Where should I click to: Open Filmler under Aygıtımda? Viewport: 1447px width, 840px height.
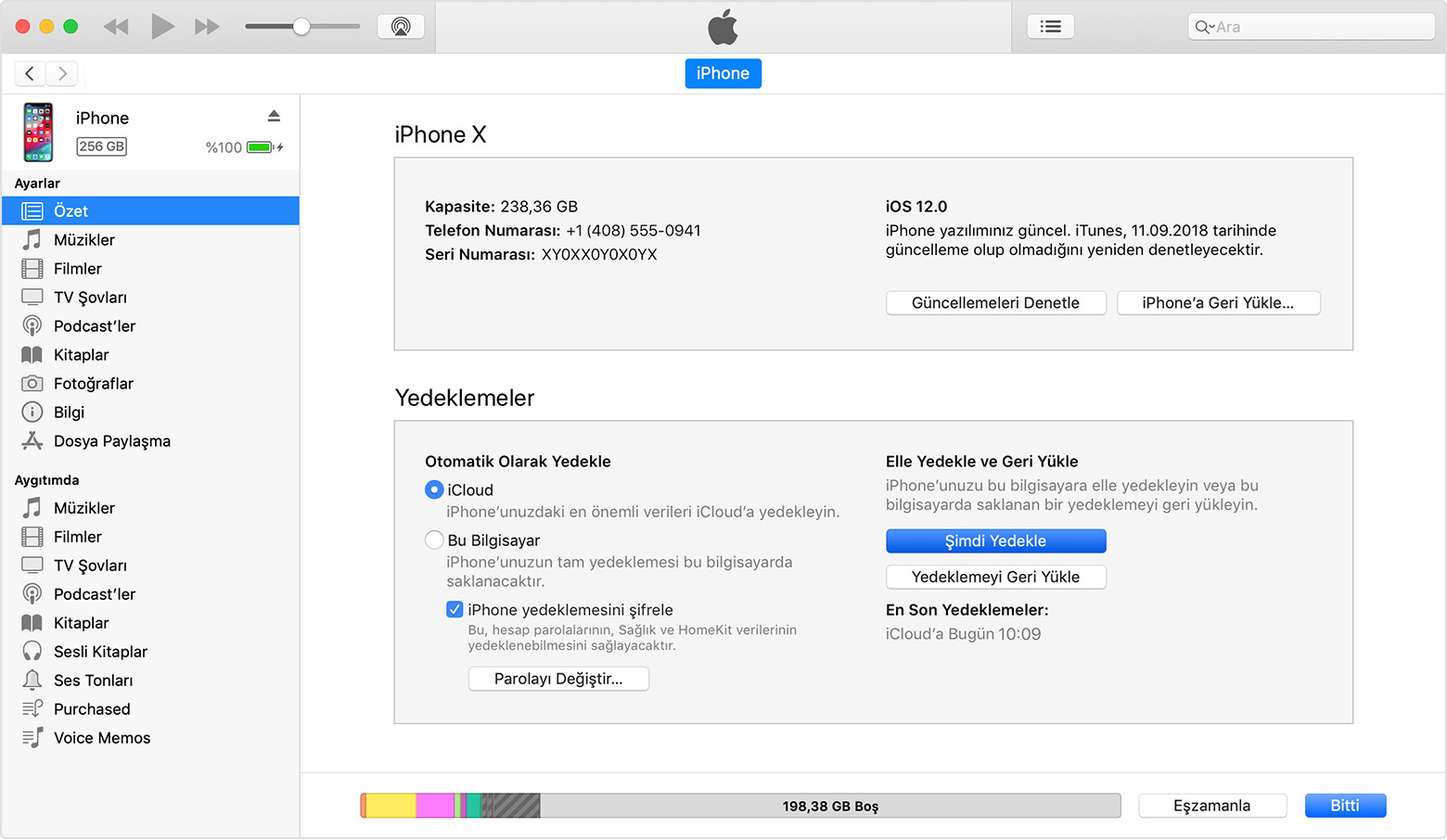coord(150,536)
